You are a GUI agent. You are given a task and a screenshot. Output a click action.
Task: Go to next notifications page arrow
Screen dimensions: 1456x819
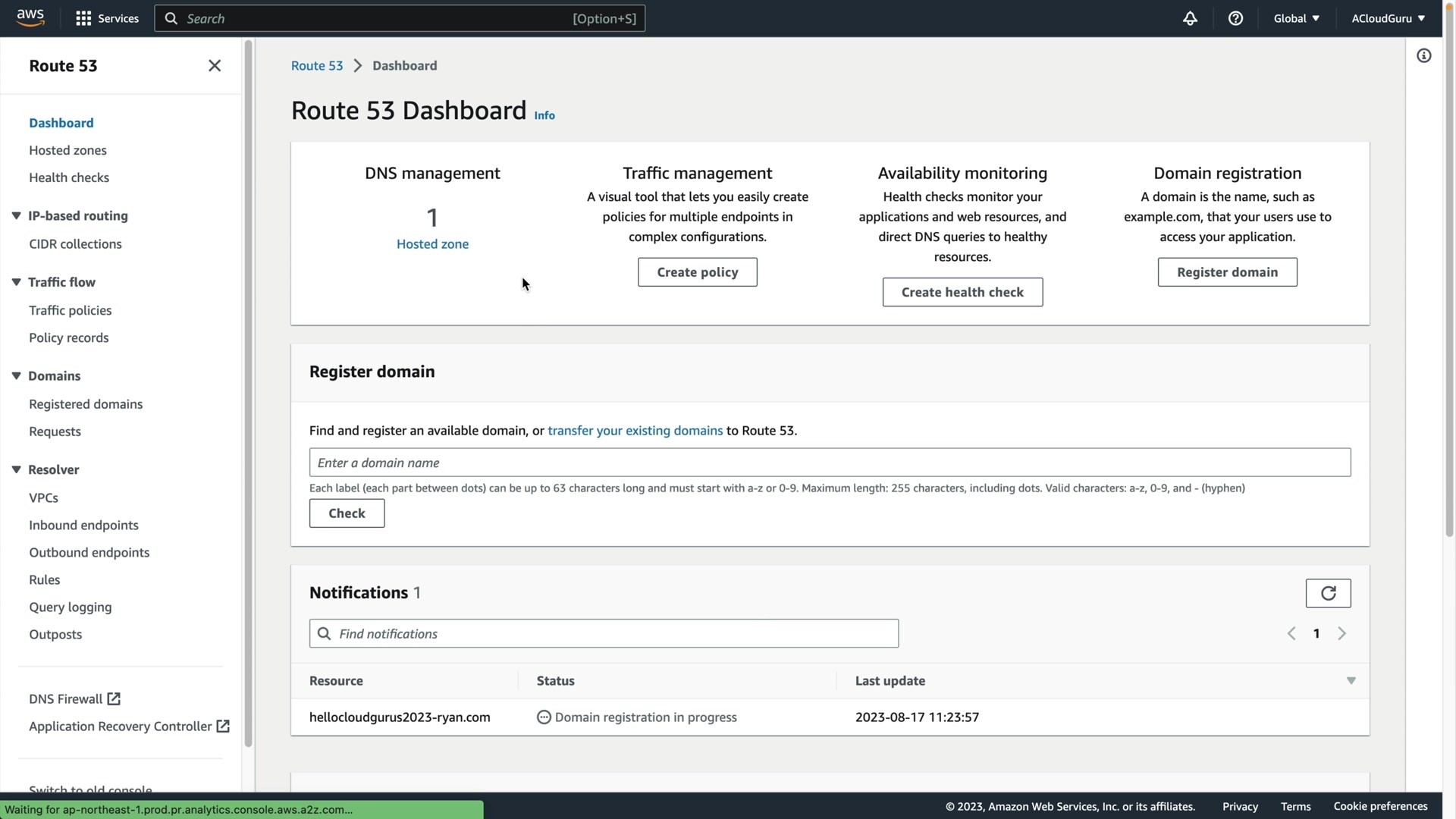pos(1341,633)
